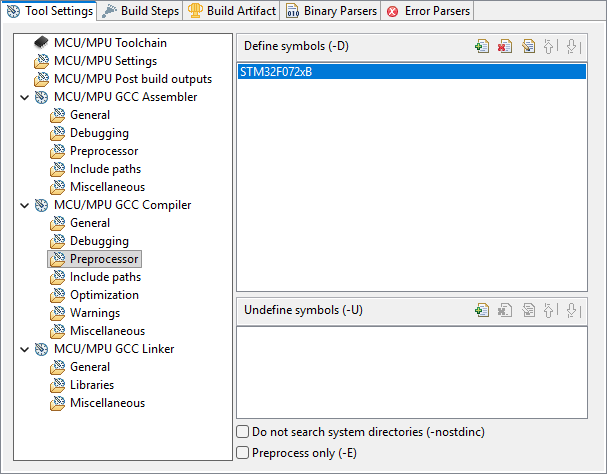Click Delete icon in Undefine symbols toolbar
The height and width of the screenshot is (474, 607).
tap(505, 310)
